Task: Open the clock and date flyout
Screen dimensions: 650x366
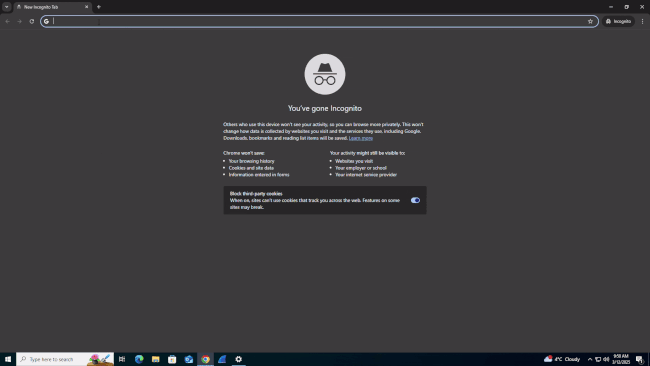Action: [x=621, y=359]
